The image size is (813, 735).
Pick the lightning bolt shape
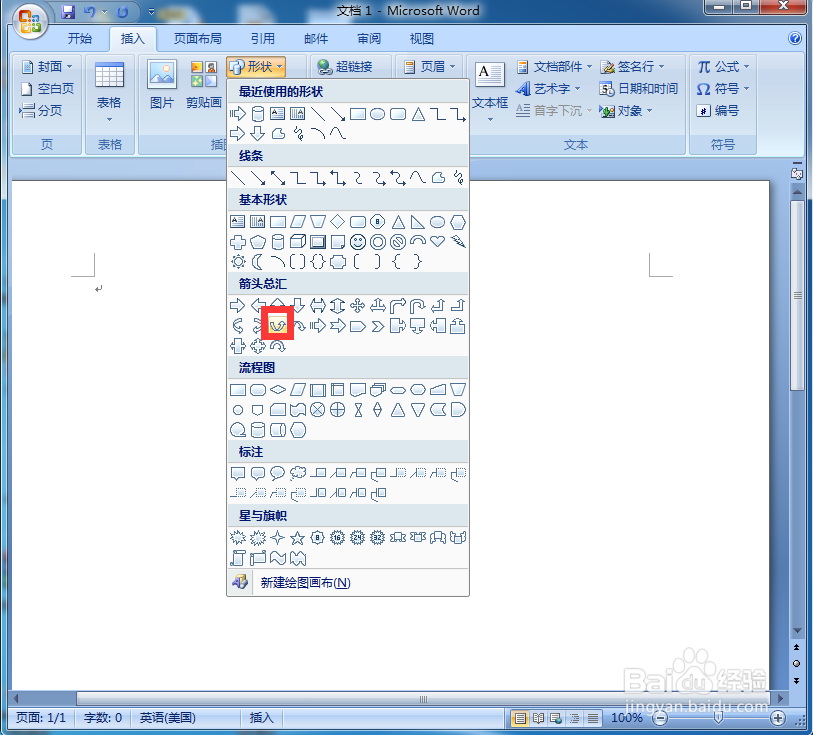[458, 241]
